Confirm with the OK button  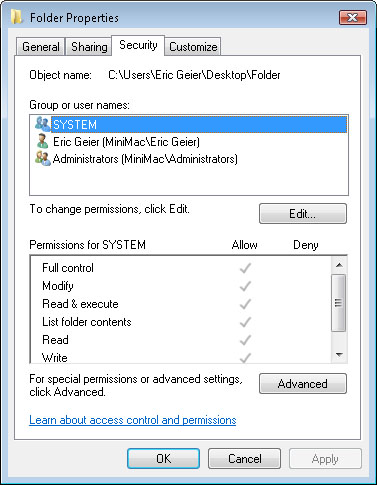pos(164,459)
